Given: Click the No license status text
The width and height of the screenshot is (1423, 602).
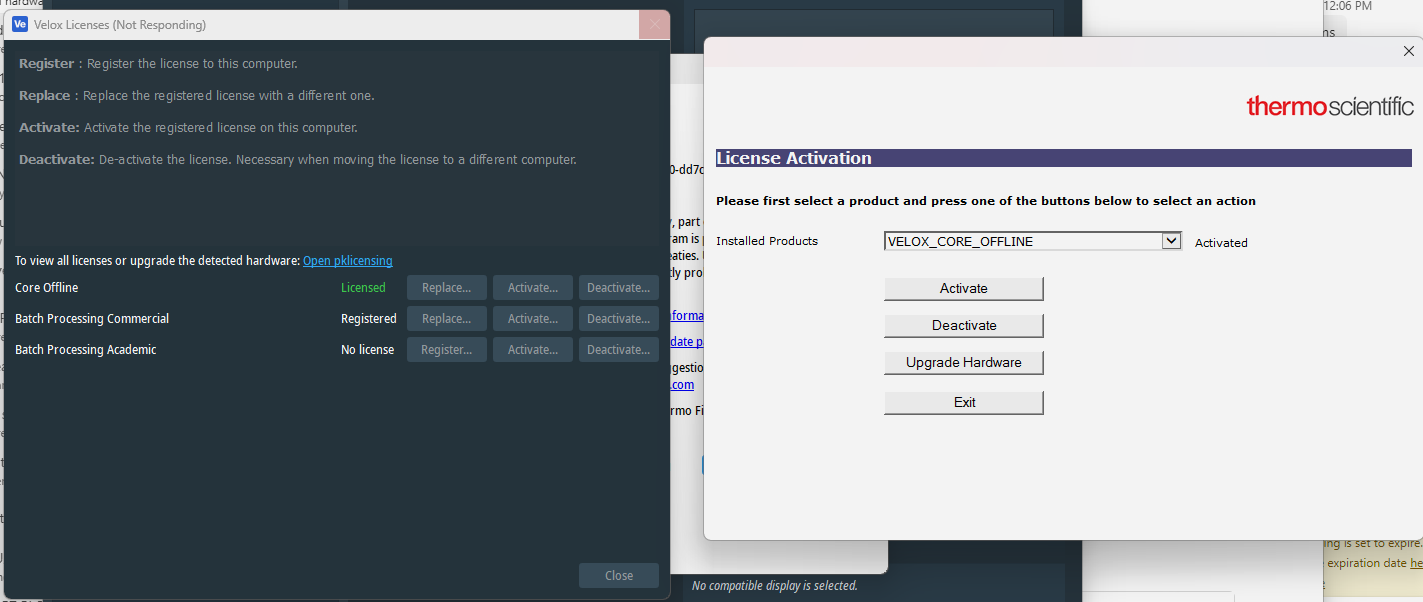Looking at the screenshot, I should [367, 350].
